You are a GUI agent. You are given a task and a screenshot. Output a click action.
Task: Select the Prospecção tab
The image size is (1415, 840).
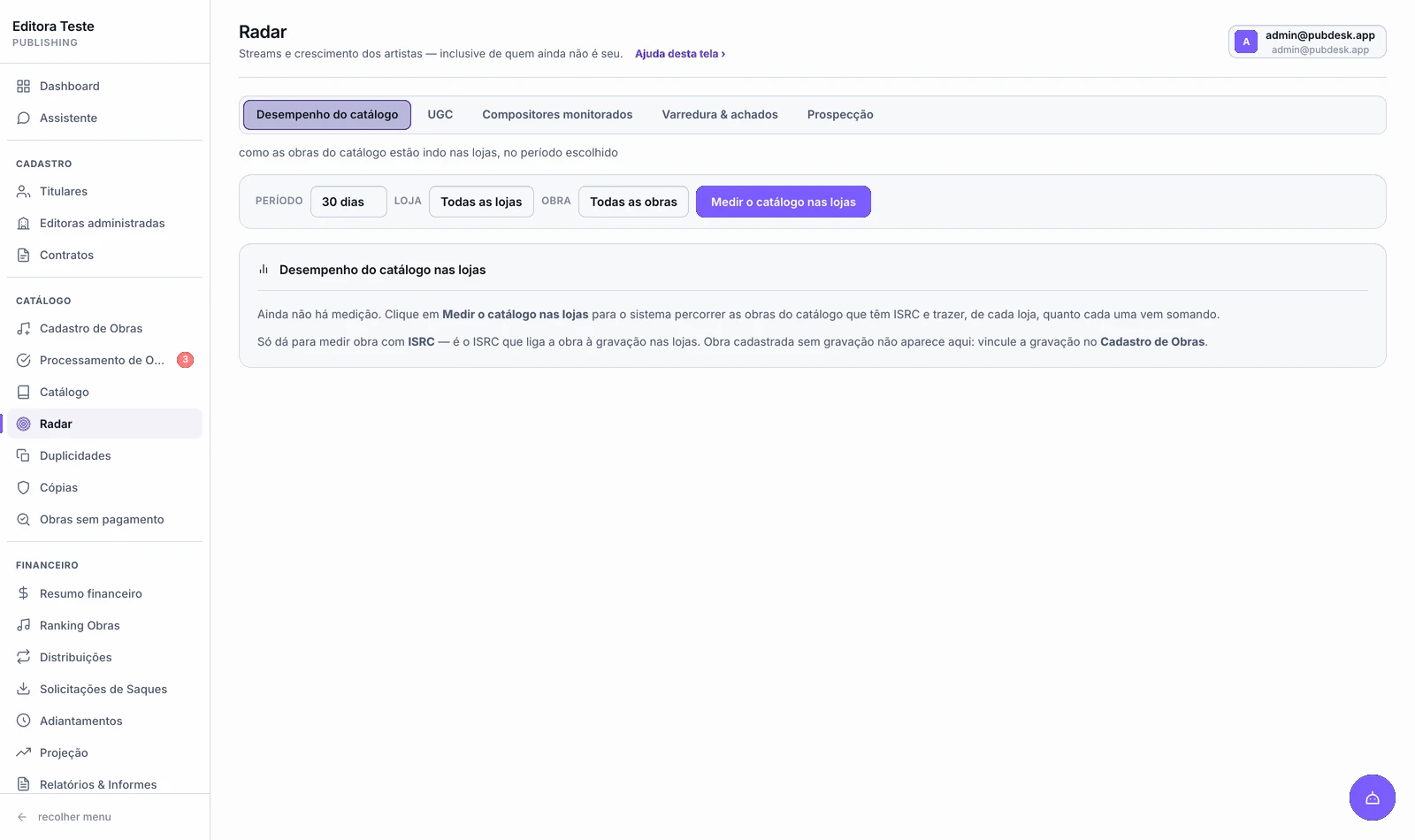[x=840, y=115]
